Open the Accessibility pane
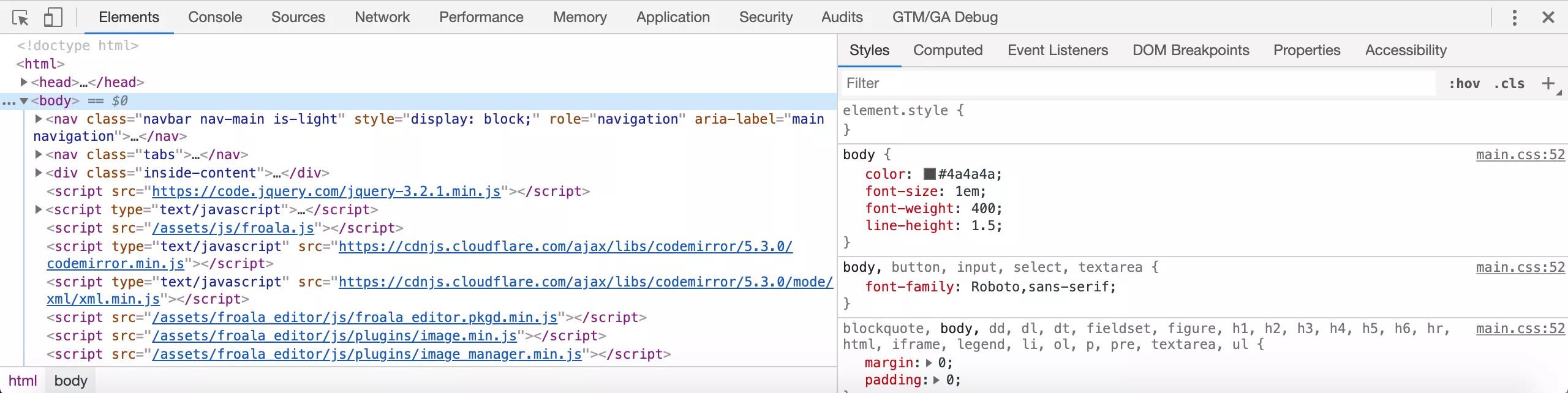 click(1406, 50)
